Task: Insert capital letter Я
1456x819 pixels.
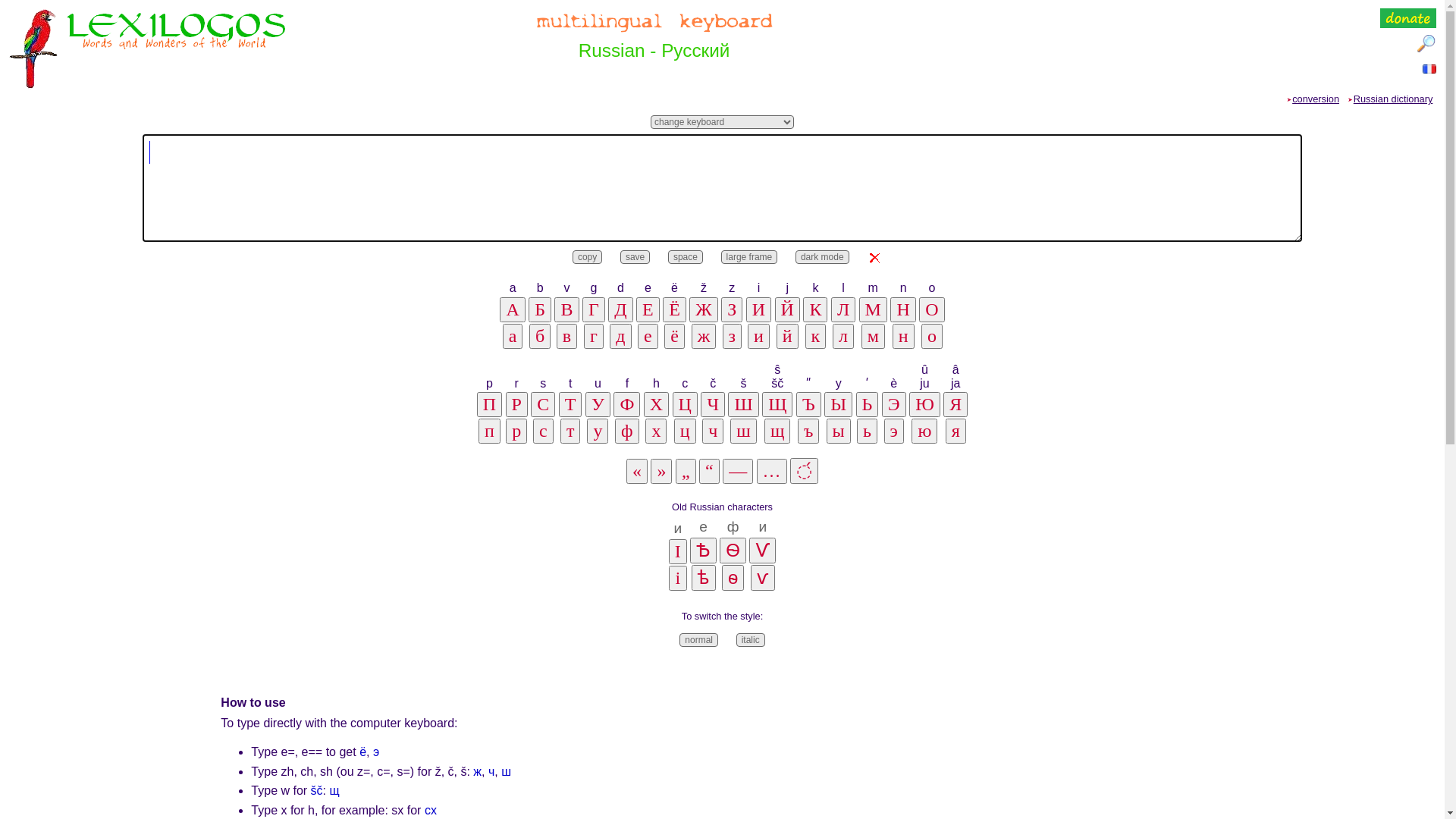Action: pyautogui.click(x=955, y=404)
